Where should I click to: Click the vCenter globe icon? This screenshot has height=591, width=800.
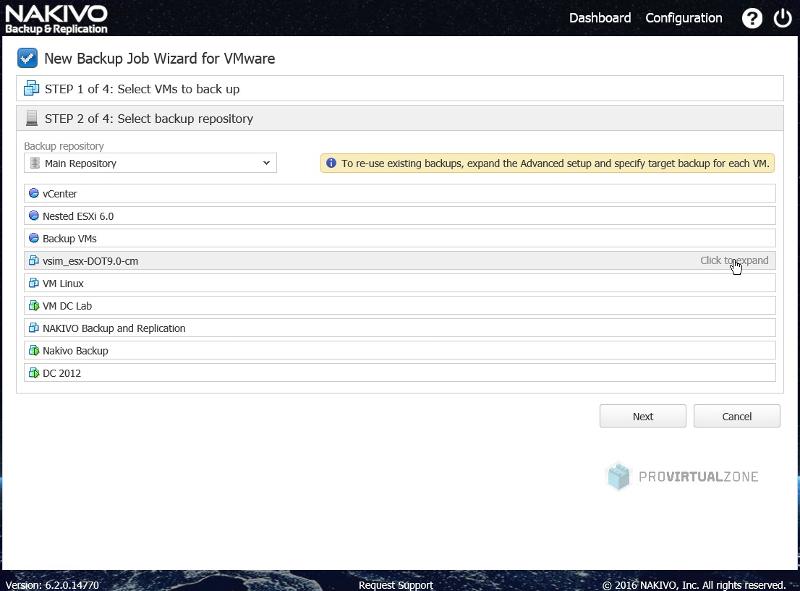[x=34, y=193]
